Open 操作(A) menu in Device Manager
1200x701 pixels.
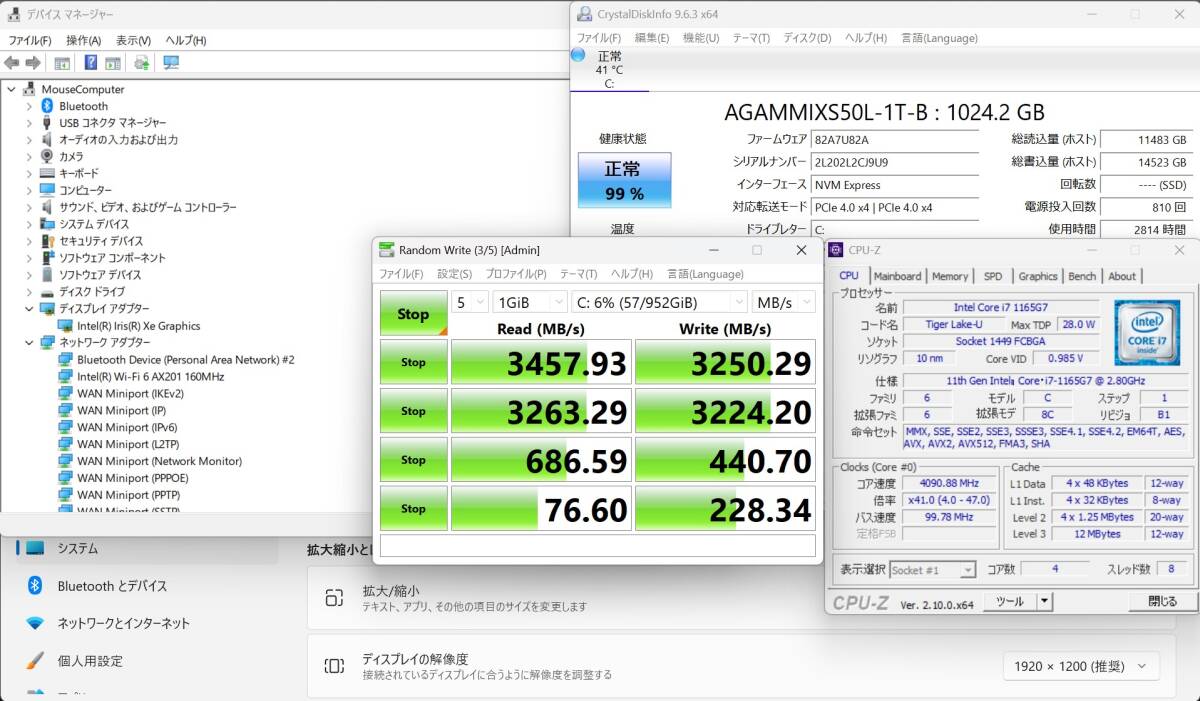point(83,40)
